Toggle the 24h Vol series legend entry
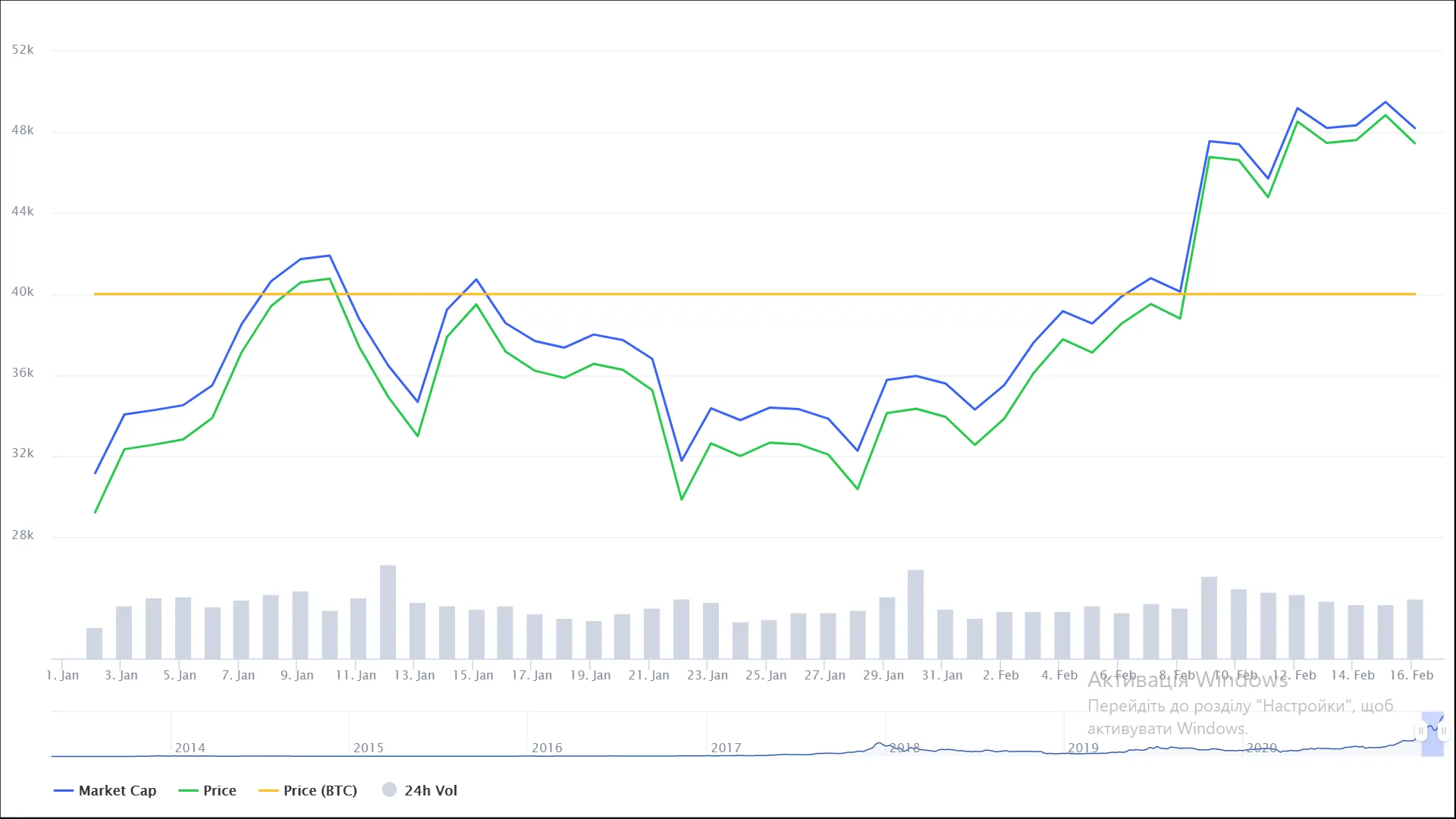This screenshot has width=1456, height=819. 419,790
